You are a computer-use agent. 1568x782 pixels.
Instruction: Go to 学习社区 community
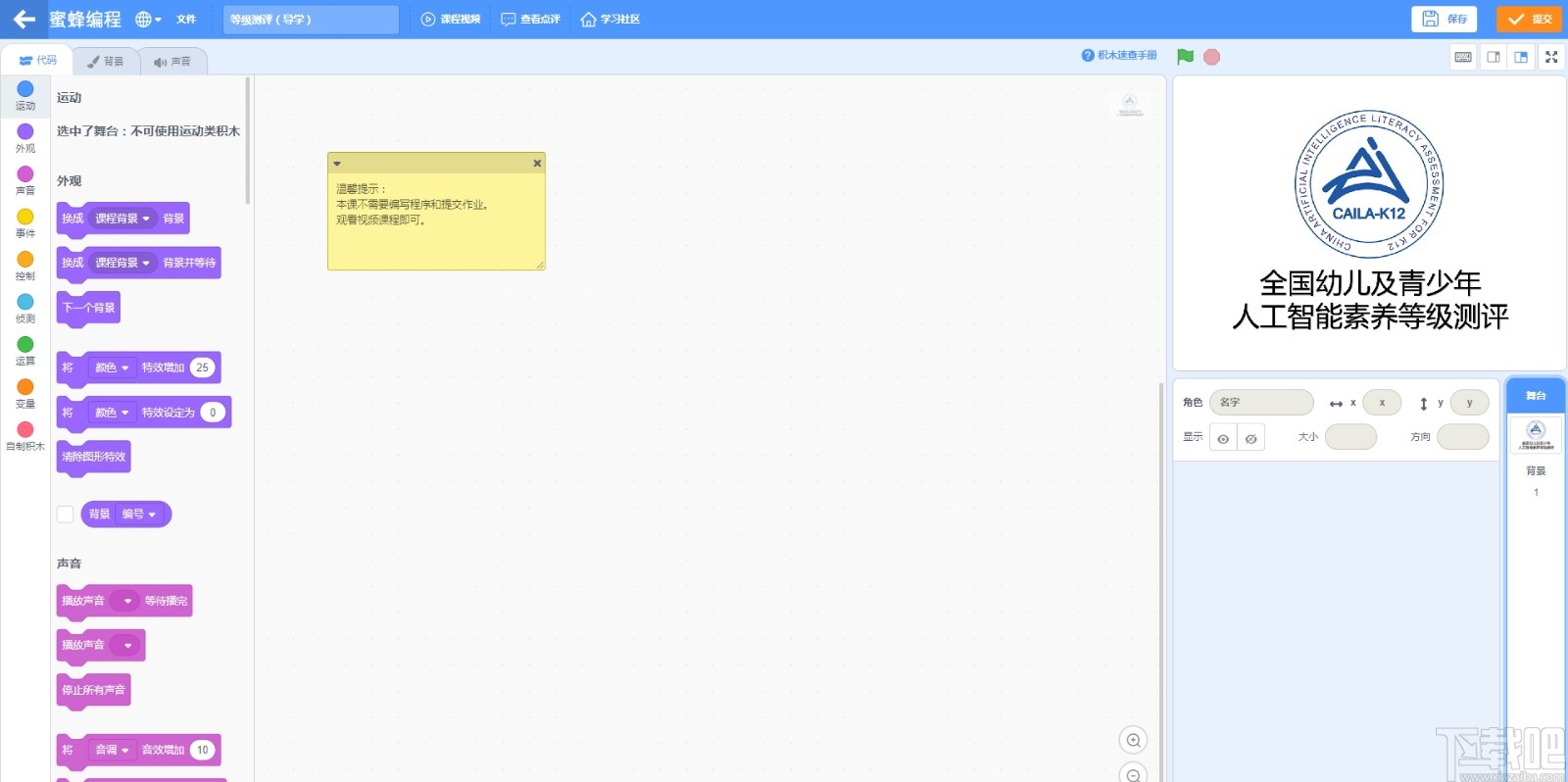click(610, 20)
